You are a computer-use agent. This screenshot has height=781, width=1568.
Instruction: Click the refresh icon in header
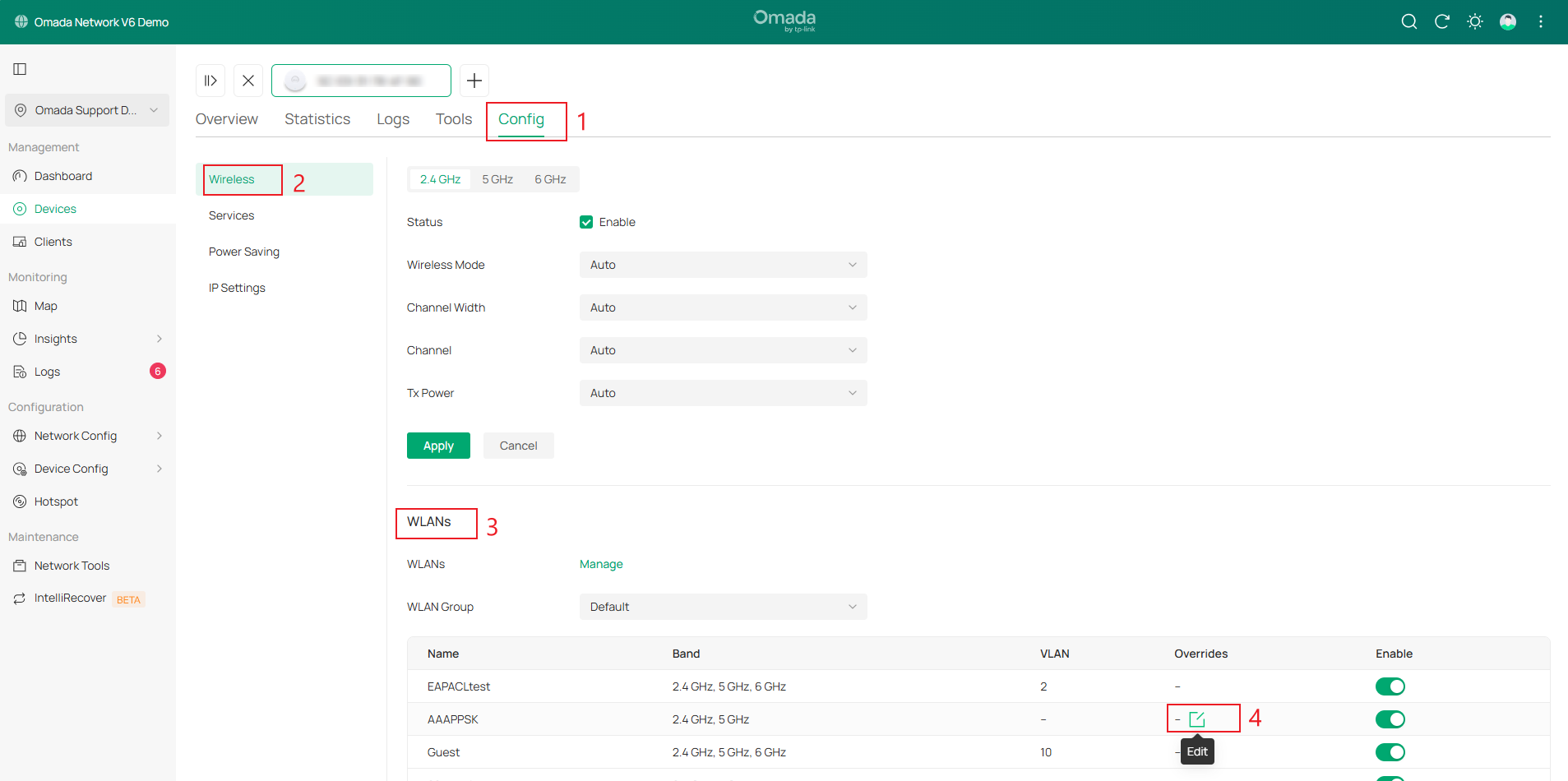tap(1441, 22)
